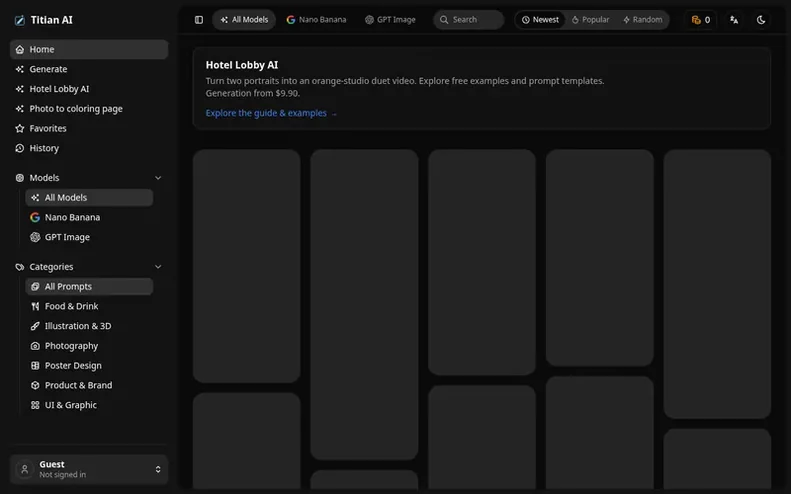Collapse the Categories section chevron
791x494 pixels.
tap(158, 266)
